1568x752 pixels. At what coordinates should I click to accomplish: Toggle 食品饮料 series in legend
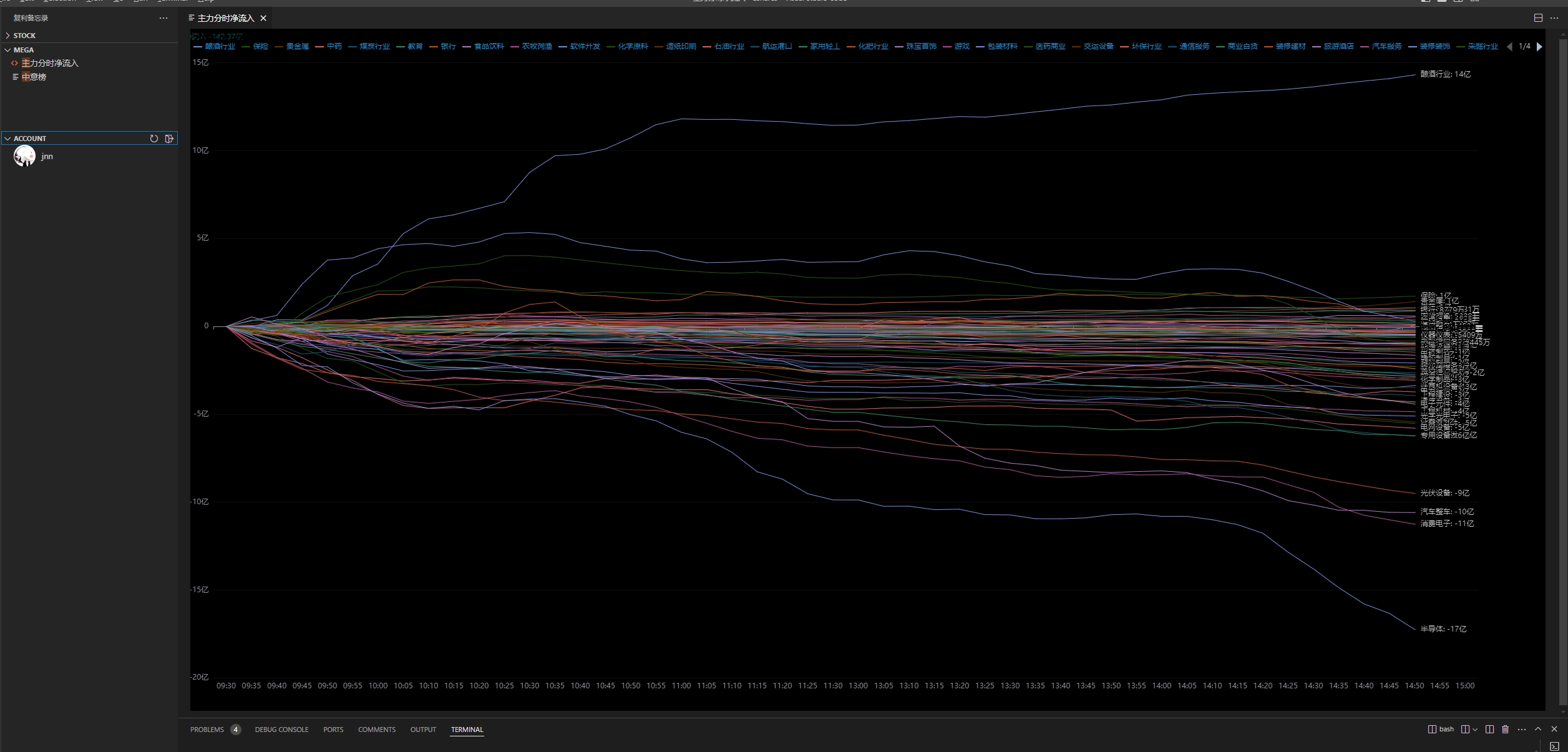click(x=482, y=47)
